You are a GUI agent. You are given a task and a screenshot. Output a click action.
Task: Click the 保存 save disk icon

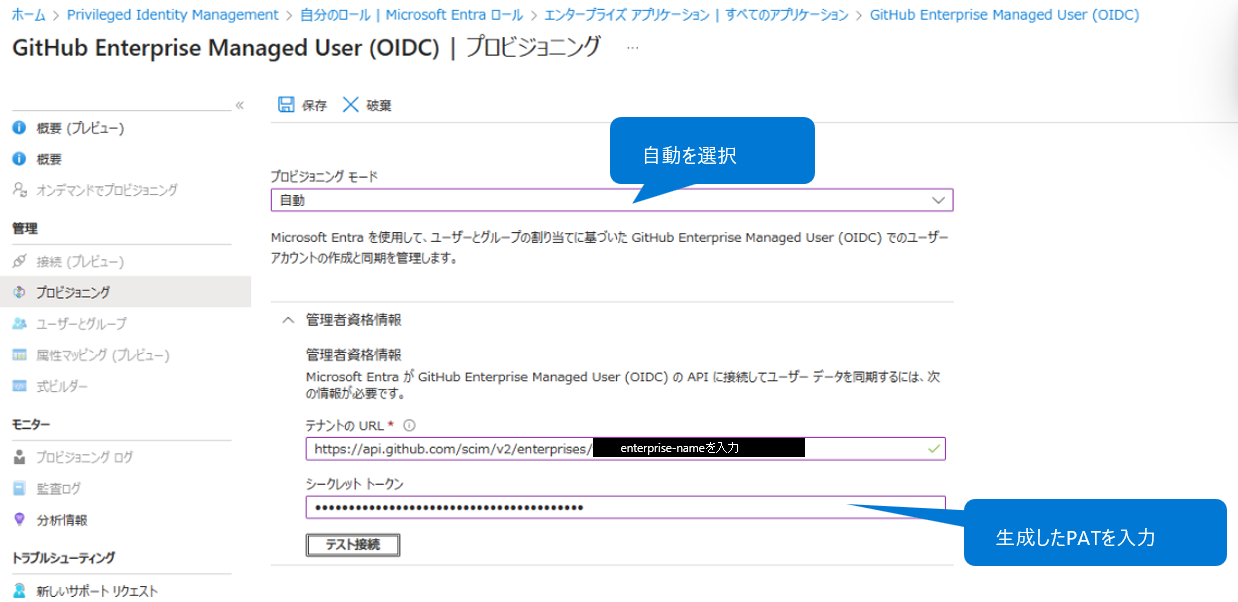(286, 105)
